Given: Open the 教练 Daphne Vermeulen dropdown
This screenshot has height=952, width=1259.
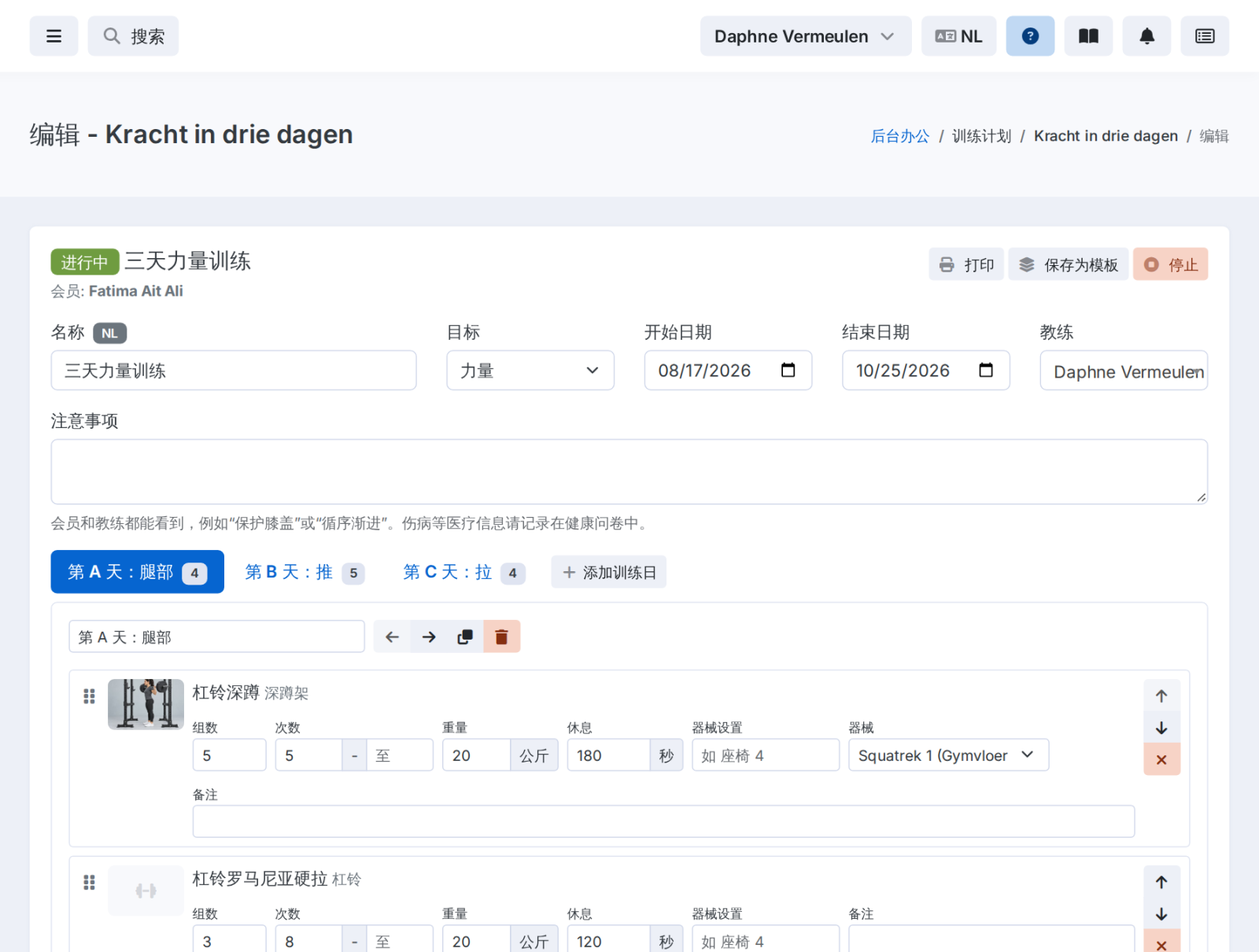Looking at the screenshot, I should coord(1124,371).
